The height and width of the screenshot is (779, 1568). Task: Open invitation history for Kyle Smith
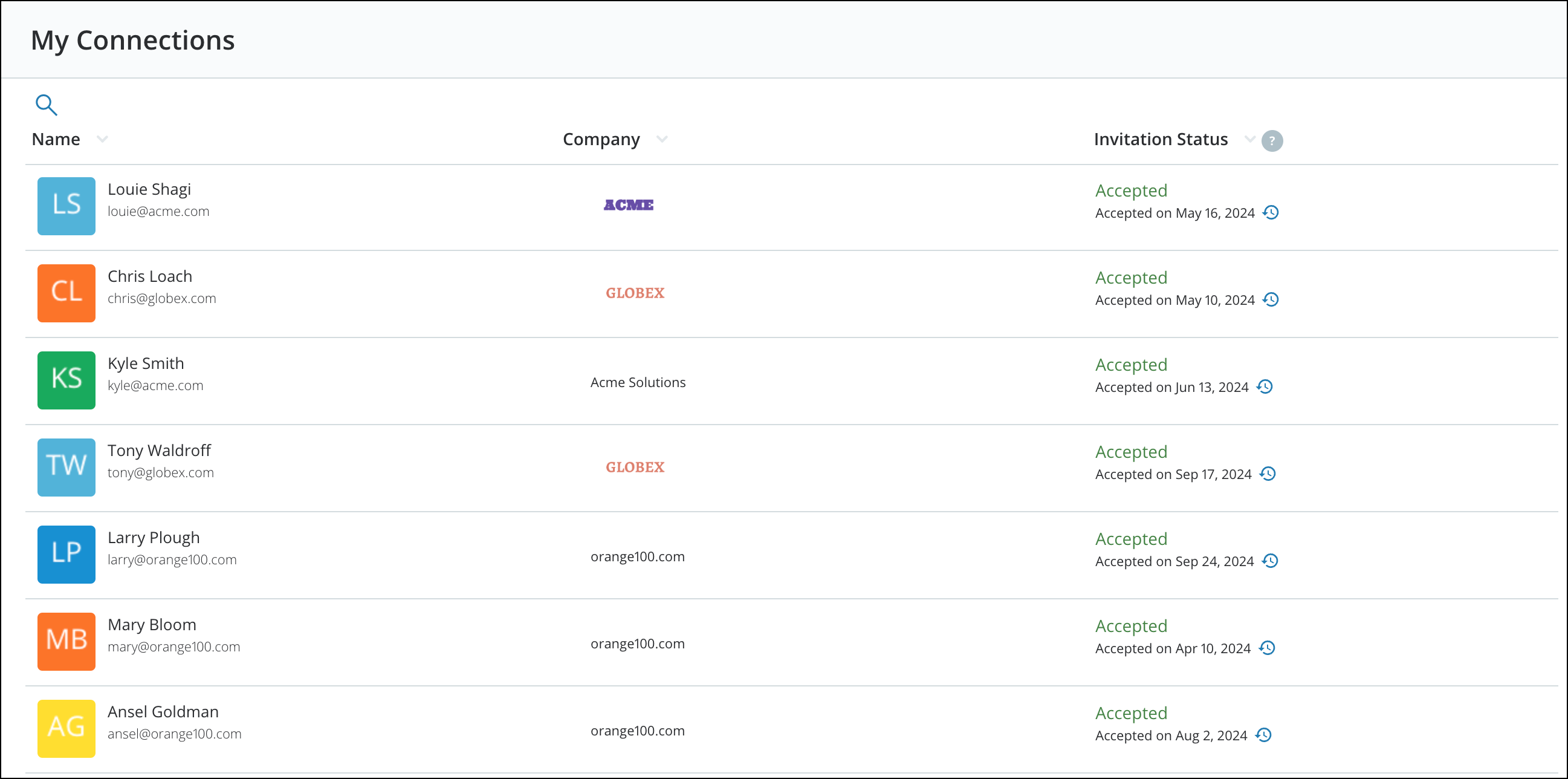(x=1265, y=386)
